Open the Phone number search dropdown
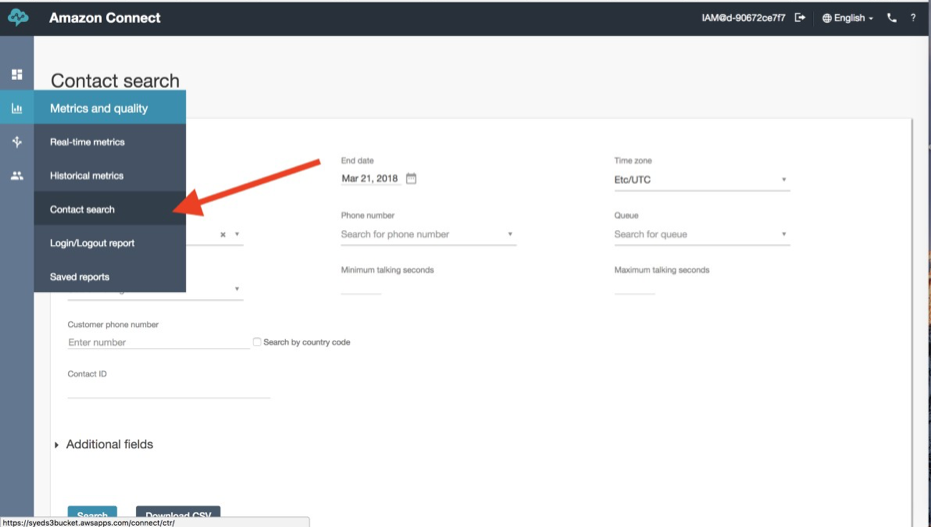Image resolution: width=931 pixels, height=527 pixels. click(428, 234)
